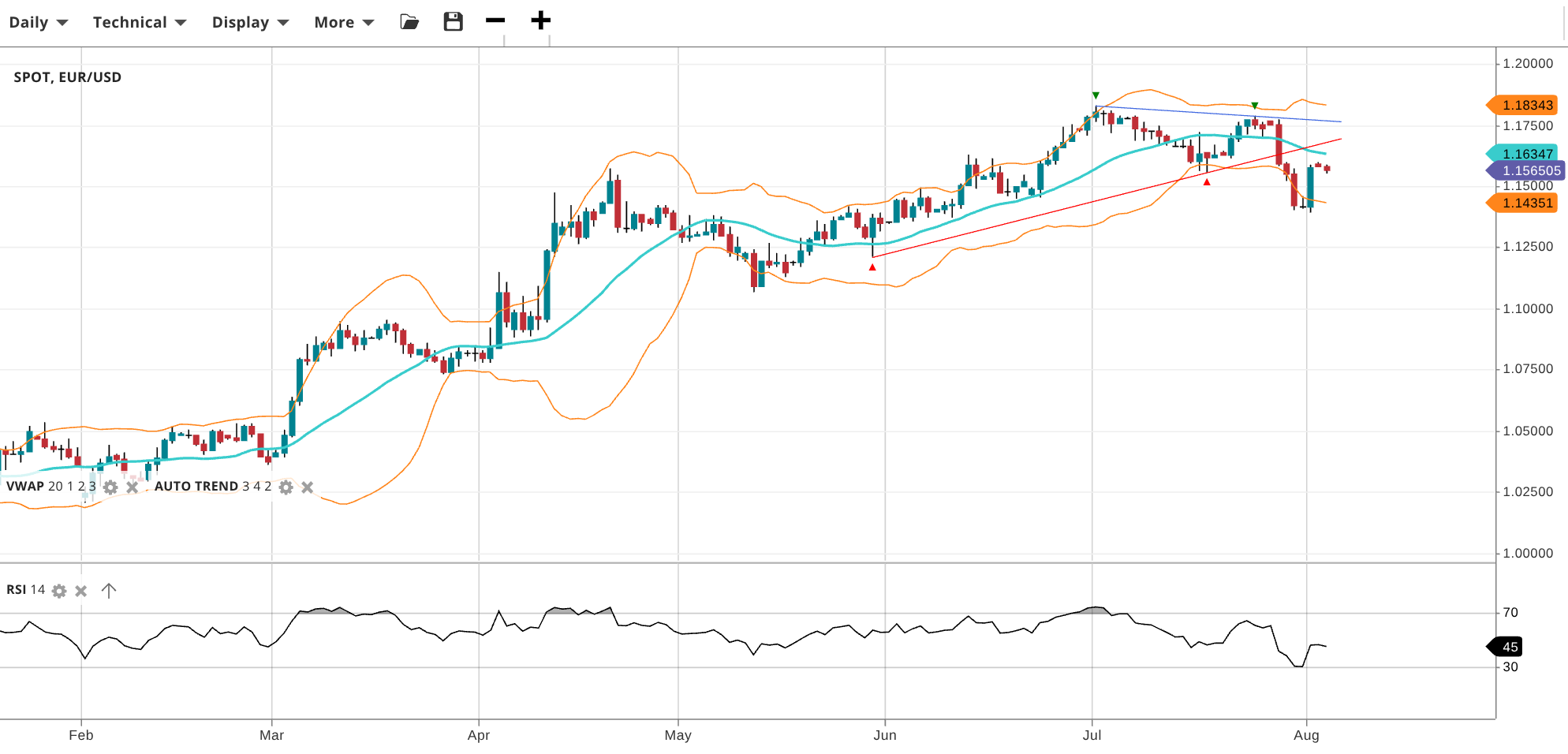Expand the More dropdown

[344, 22]
